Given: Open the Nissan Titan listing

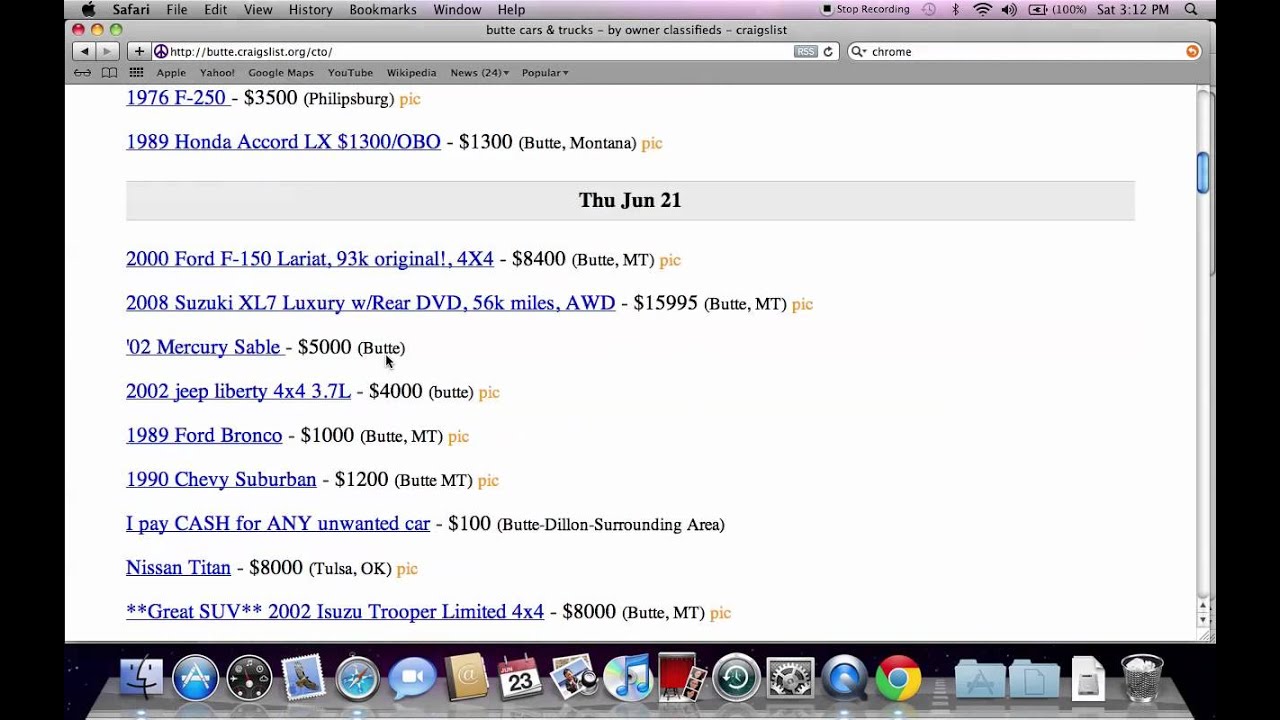Looking at the screenshot, I should click(178, 567).
